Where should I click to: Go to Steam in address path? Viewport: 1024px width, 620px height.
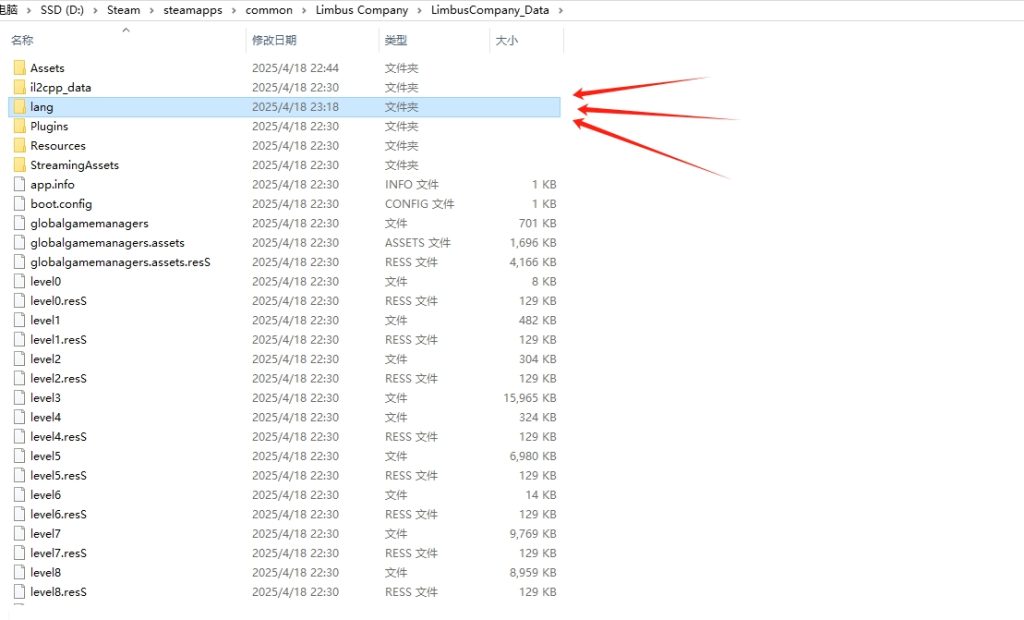point(123,10)
